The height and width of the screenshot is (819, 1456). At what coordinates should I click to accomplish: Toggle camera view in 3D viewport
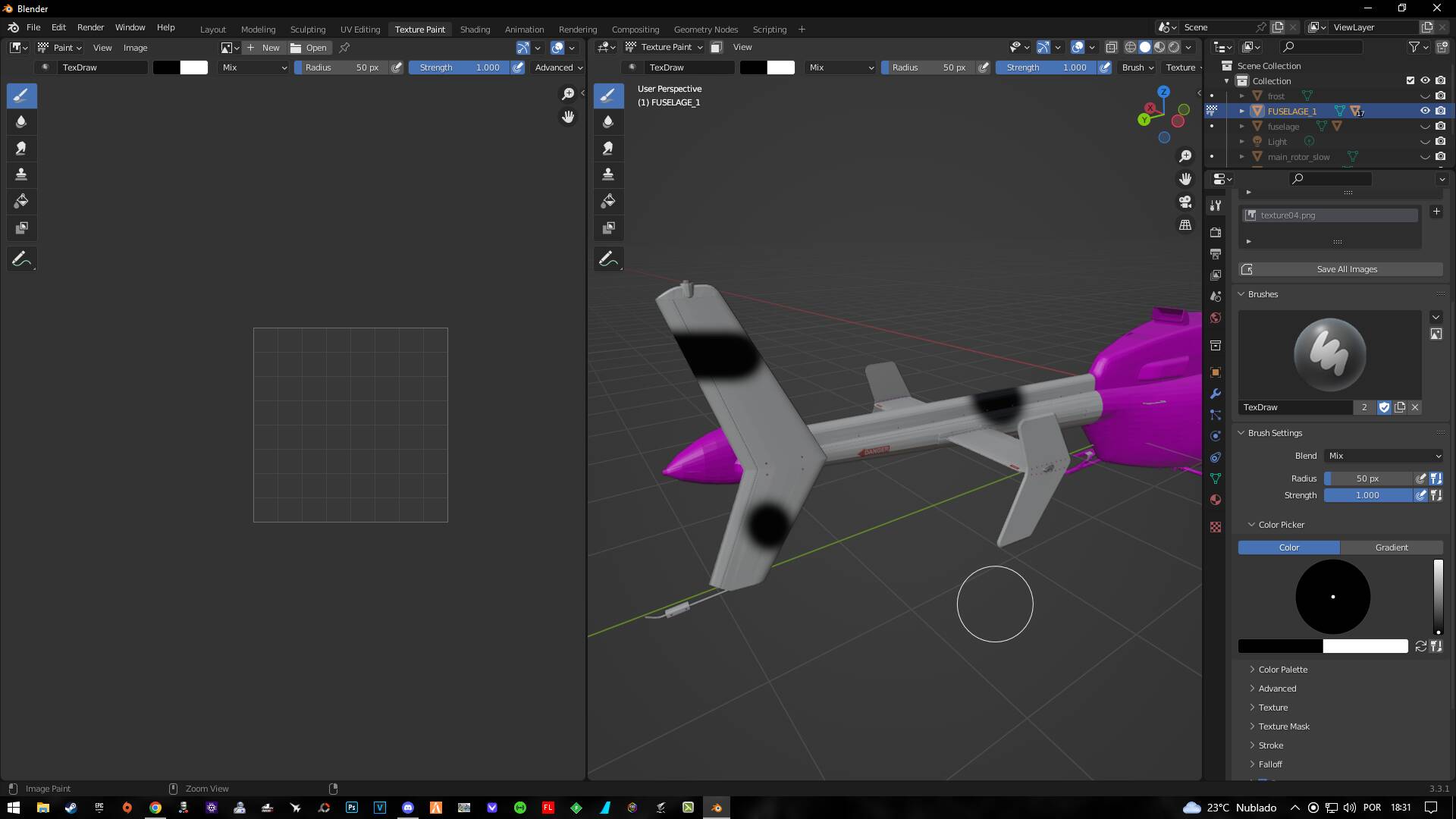click(1185, 202)
